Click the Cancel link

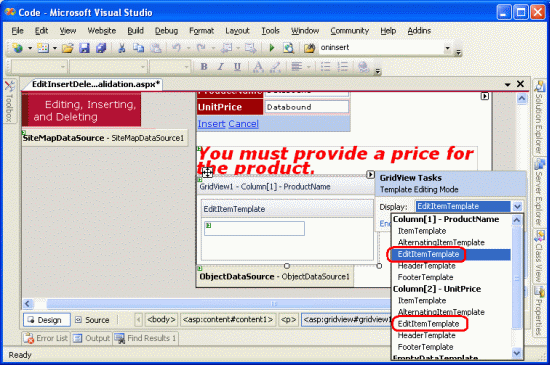click(x=243, y=124)
